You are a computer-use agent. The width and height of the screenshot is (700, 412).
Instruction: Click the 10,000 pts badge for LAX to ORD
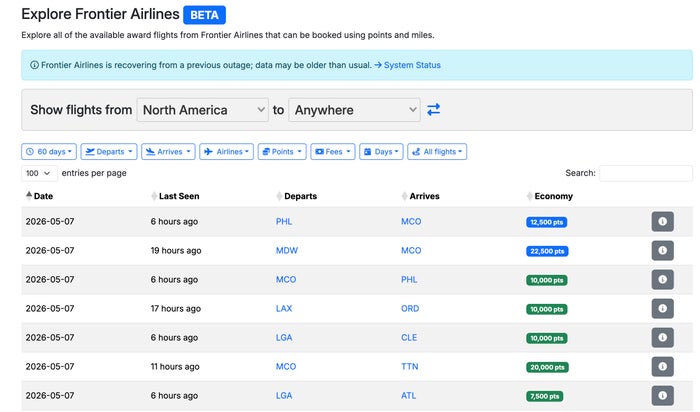click(547, 309)
